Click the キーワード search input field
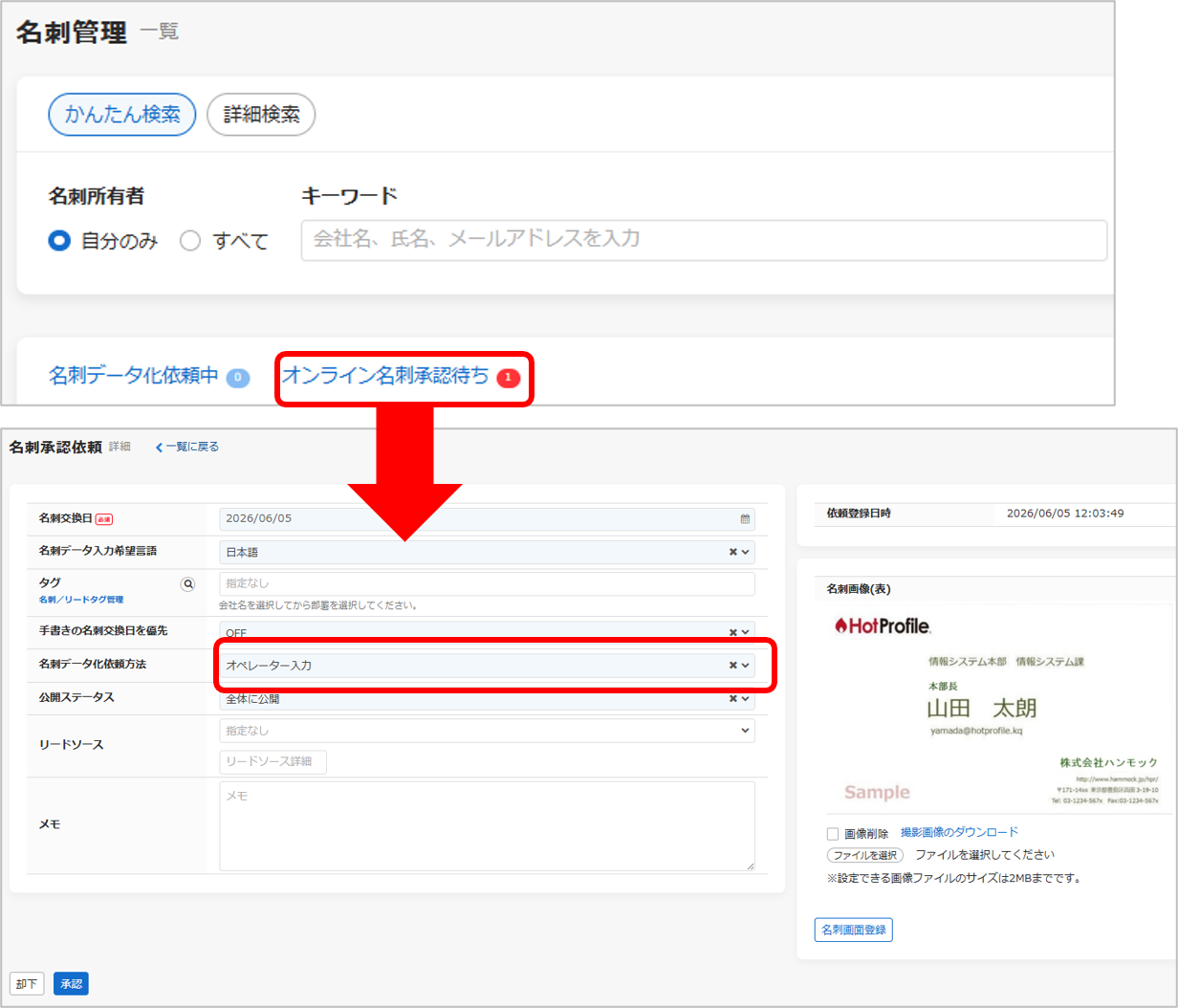The width and height of the screenshot is (1178, 1008). 704,240
